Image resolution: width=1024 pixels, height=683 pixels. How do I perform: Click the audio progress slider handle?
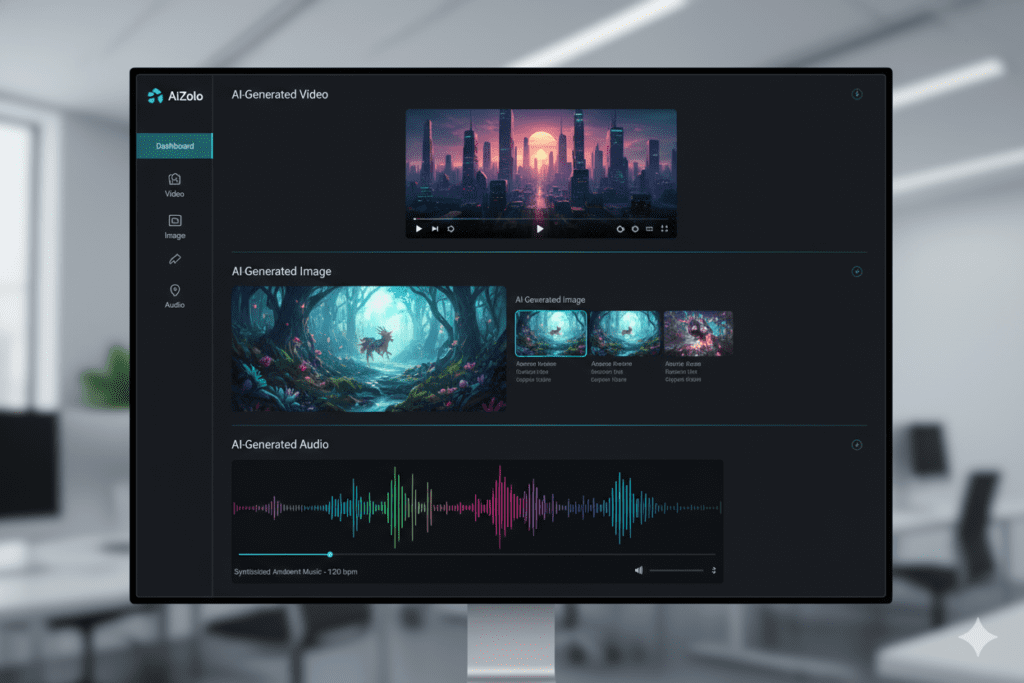(x=330, y=554)
